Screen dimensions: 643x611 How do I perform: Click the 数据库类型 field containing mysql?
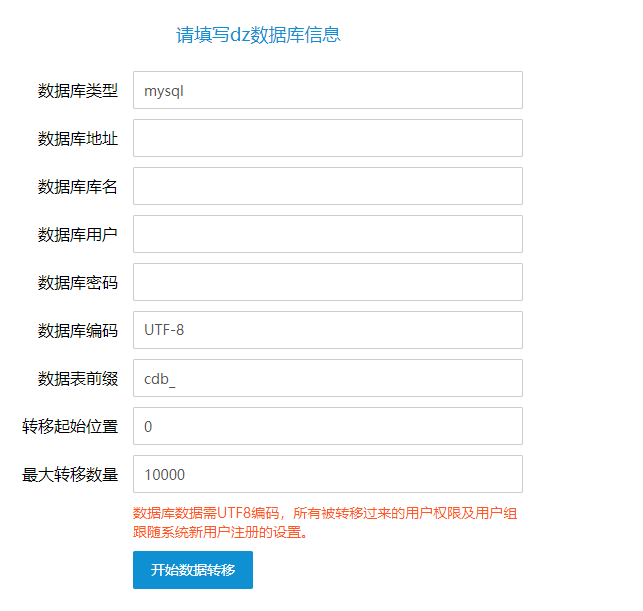point(328,90)
